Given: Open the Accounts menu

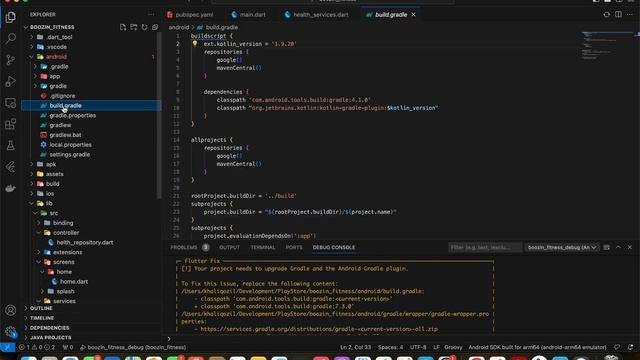Looking at the screenshot, I should click(11, 310).
